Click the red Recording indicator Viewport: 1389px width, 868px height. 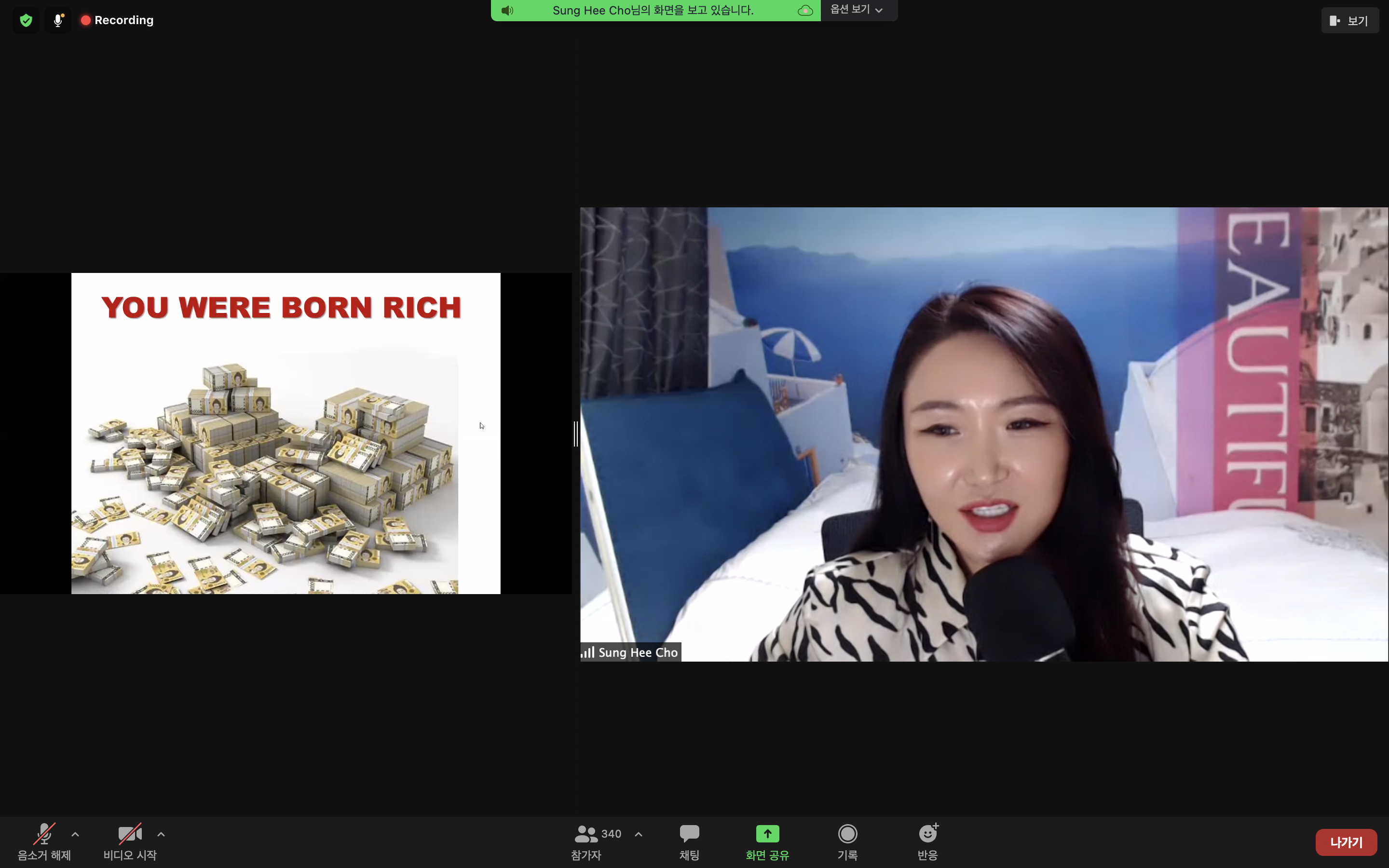point(118,21)
